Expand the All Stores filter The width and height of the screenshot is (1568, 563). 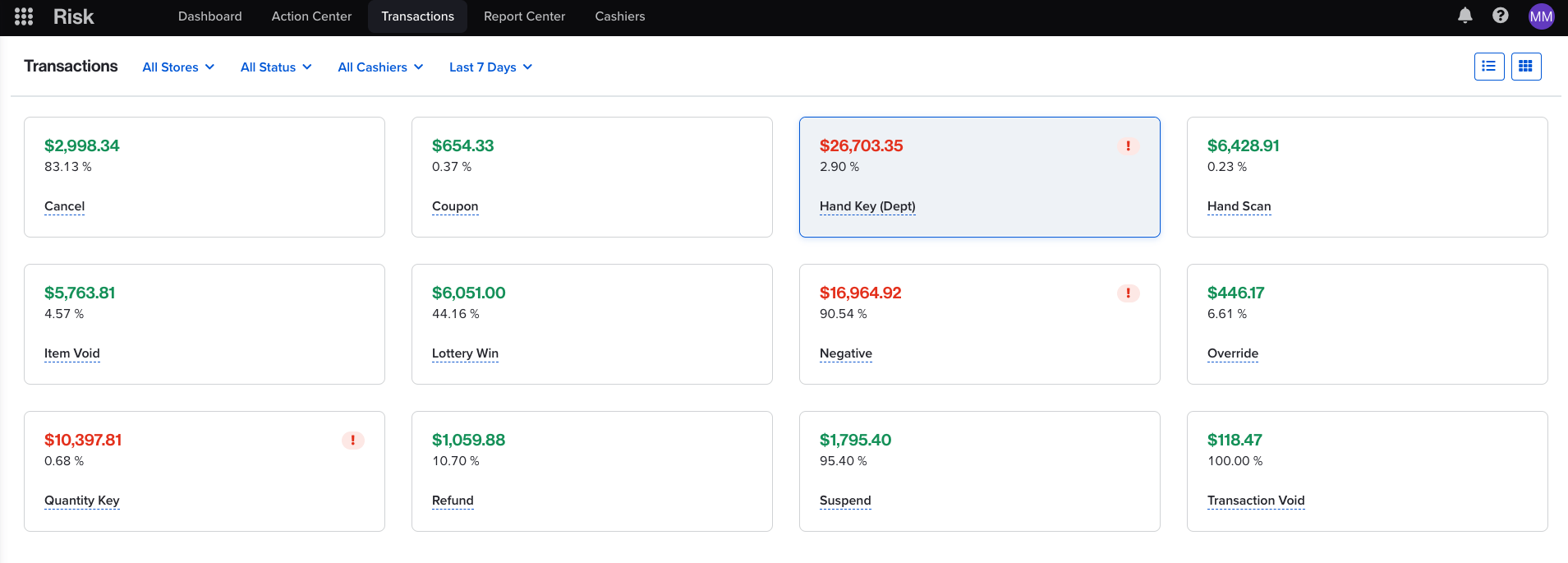tap(178, 67)
